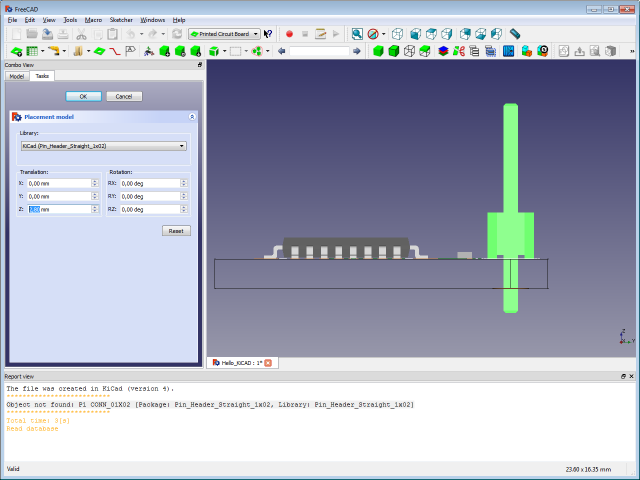Viewport: 640px width, 480px height.
Task: Click the Cut scissors icon
Action: pos(82,34)
